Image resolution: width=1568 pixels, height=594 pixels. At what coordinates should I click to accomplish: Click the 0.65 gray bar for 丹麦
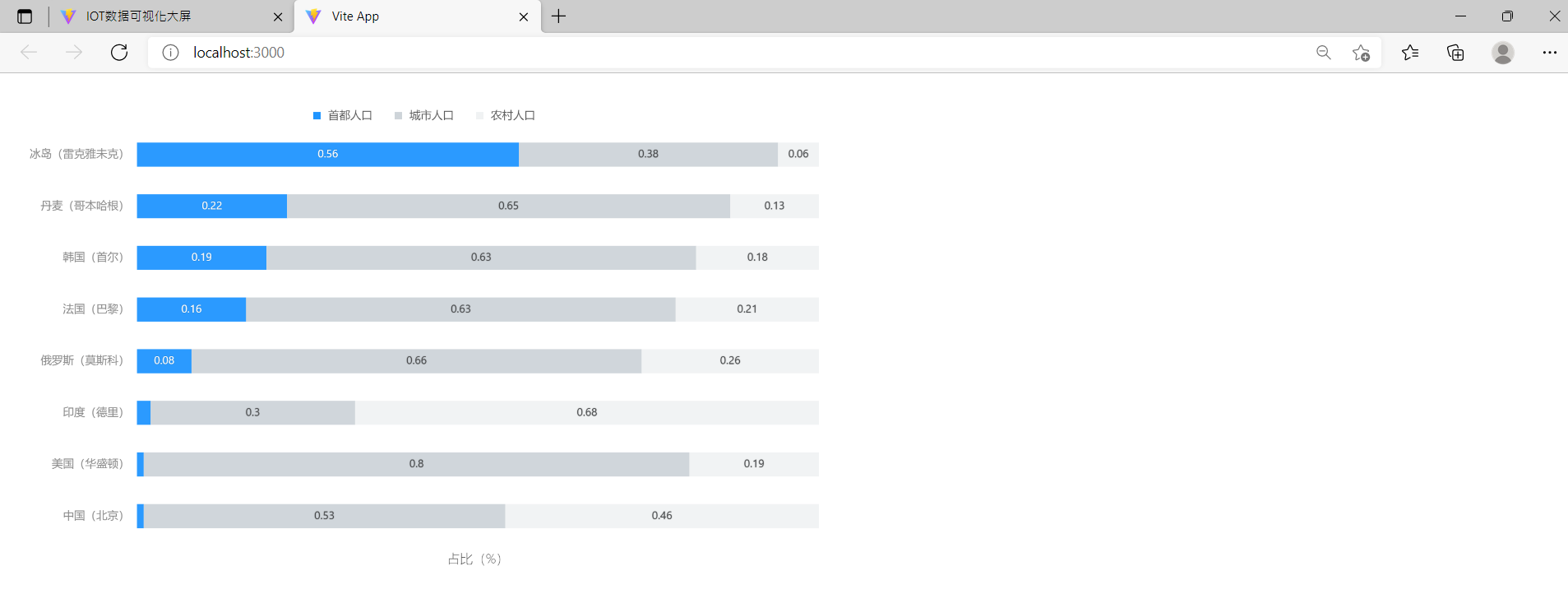coord(508,207)
